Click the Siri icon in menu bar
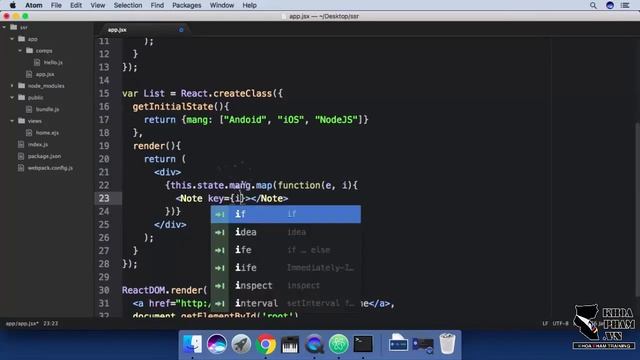Screen dimensions: 640x360 click(610, 5)
